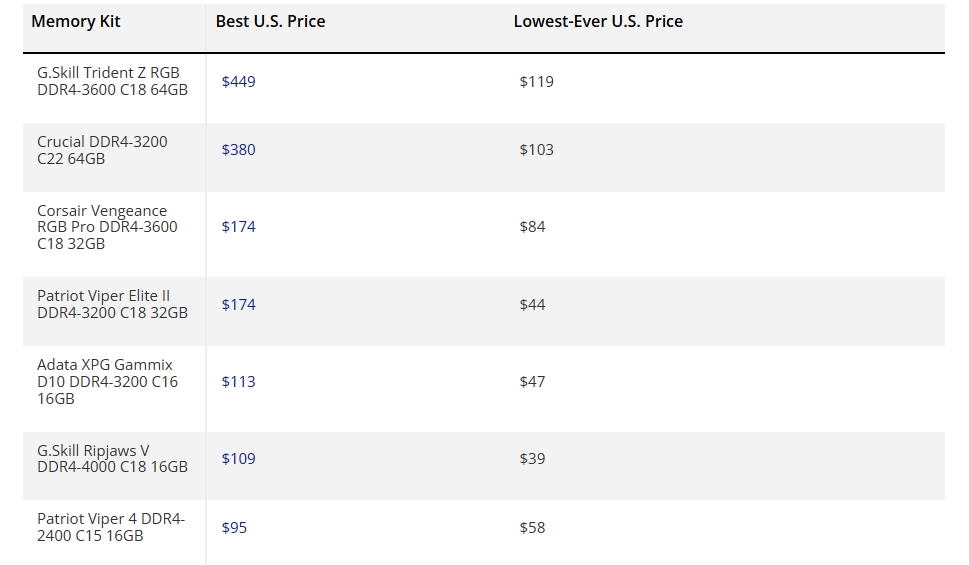Click the $95 Patriot Viper 4 price link
969x565 pixels.
(234, 528)
